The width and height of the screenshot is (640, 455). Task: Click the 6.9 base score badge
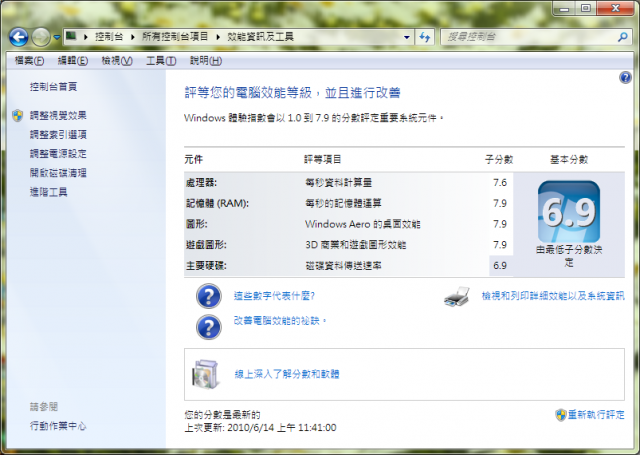coord(569,212)
